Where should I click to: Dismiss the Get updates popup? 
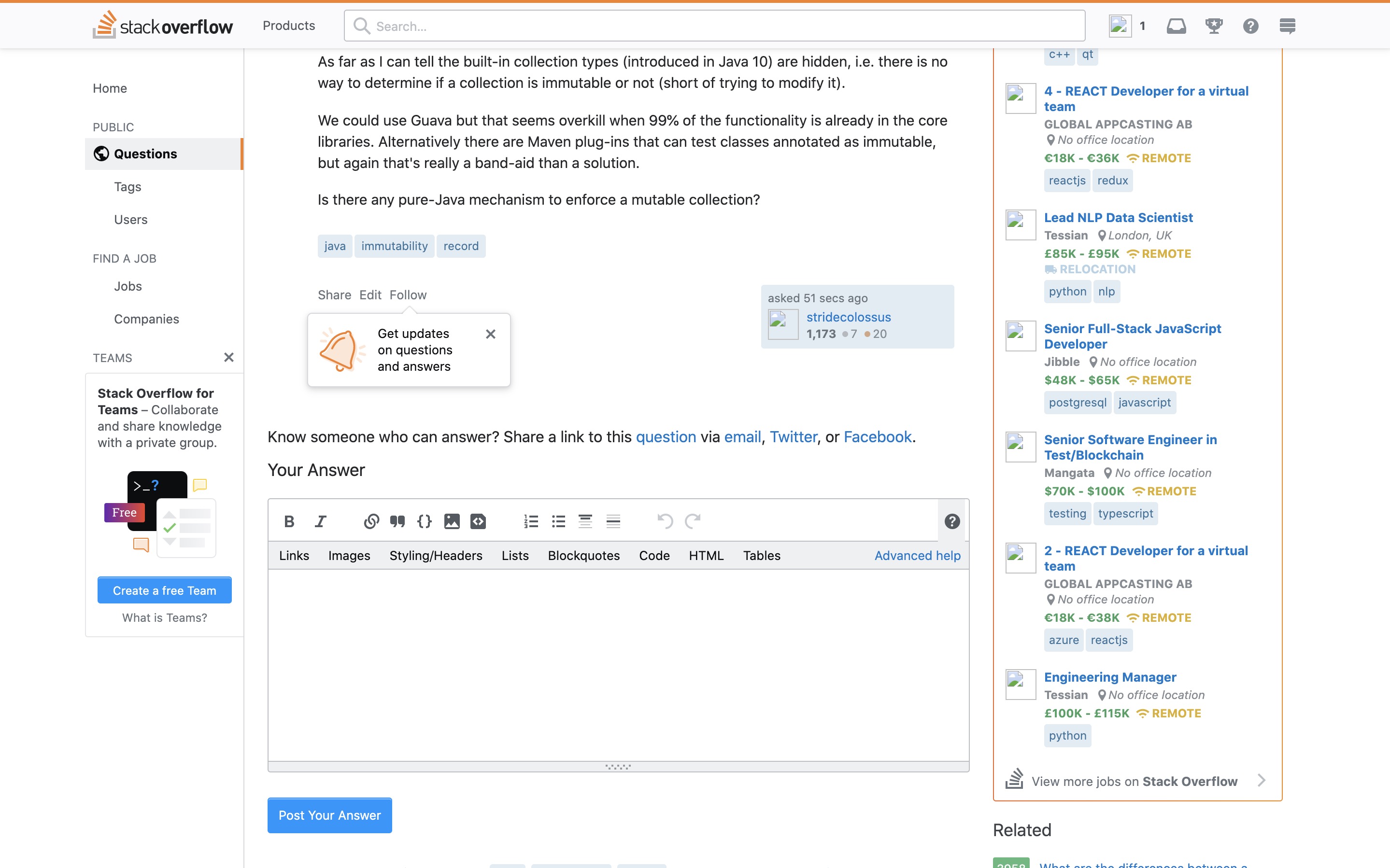(x=490, y=334)
